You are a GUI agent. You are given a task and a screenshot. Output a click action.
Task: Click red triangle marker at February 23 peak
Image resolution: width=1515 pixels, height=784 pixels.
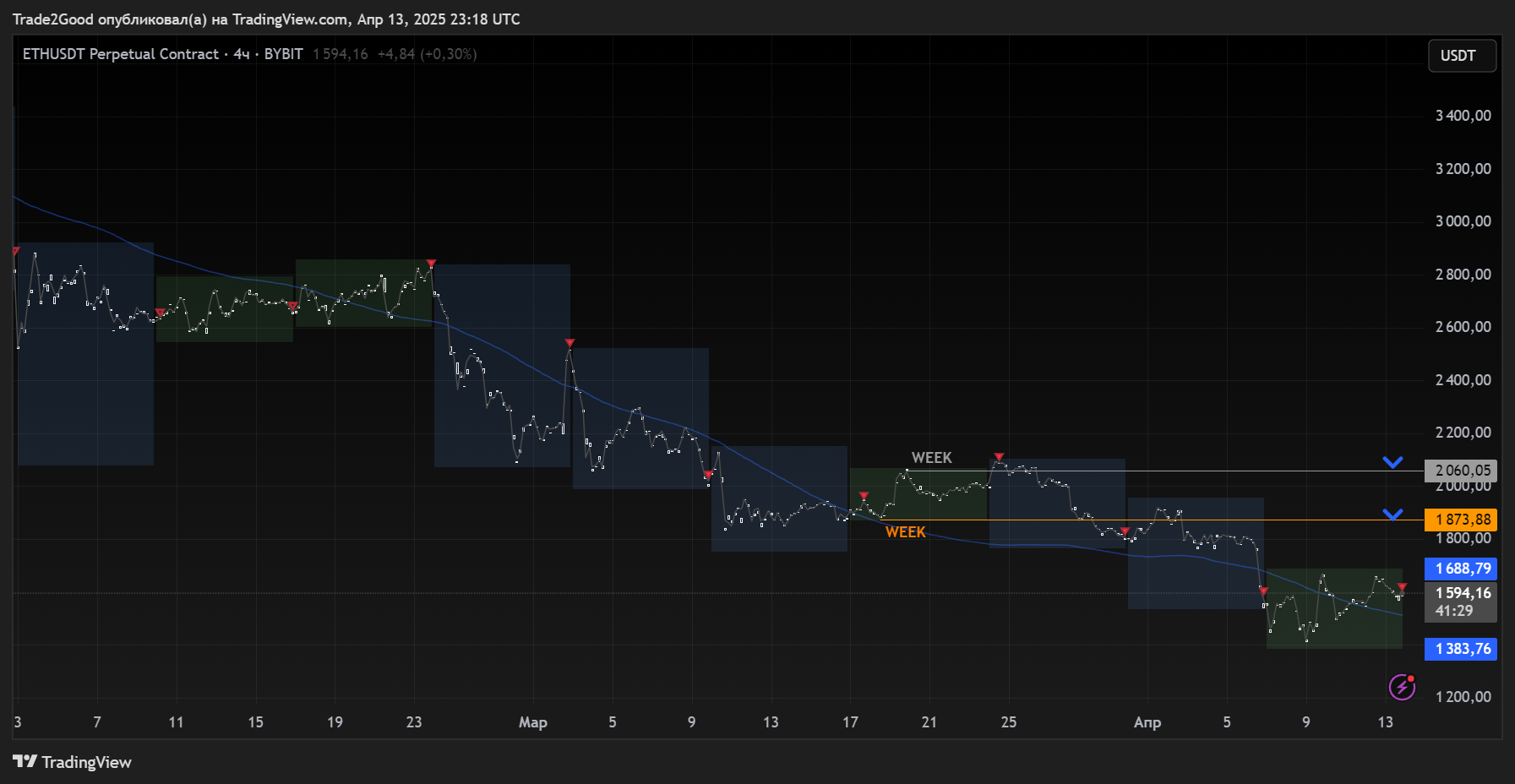click(431, 264)
